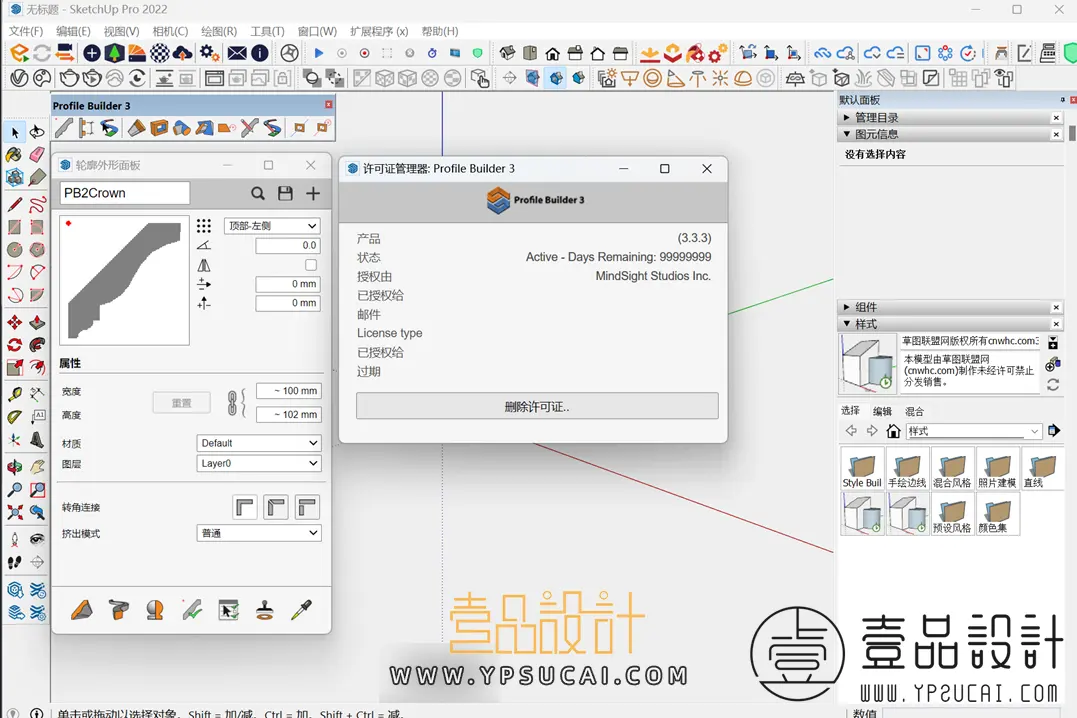This screenshot has width=1077, height=718.
Task: Choose the Paint Bucket tool
Action: click(14, 155)
